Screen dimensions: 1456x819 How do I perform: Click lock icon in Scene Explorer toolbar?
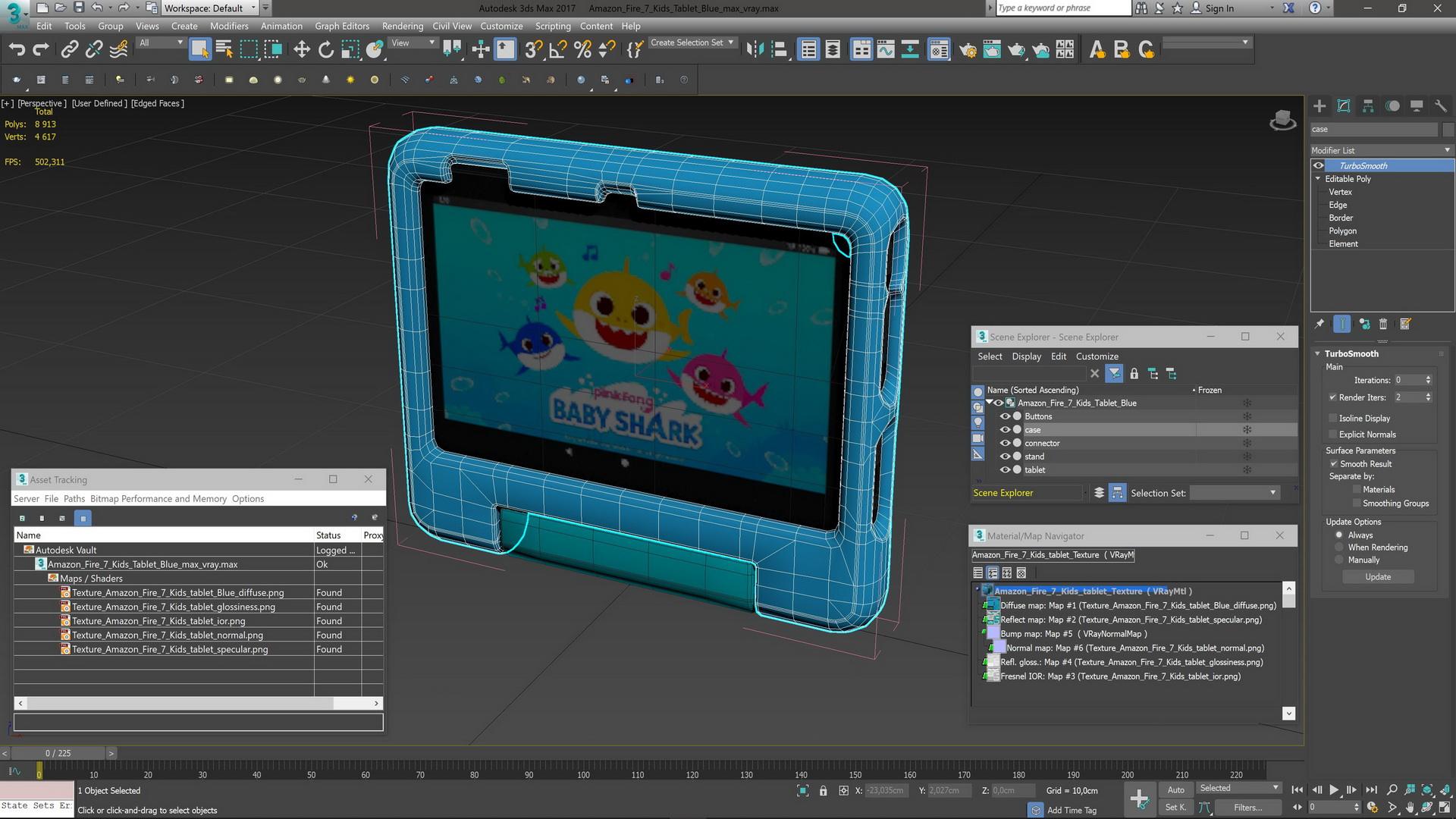tap(1134, 373)
